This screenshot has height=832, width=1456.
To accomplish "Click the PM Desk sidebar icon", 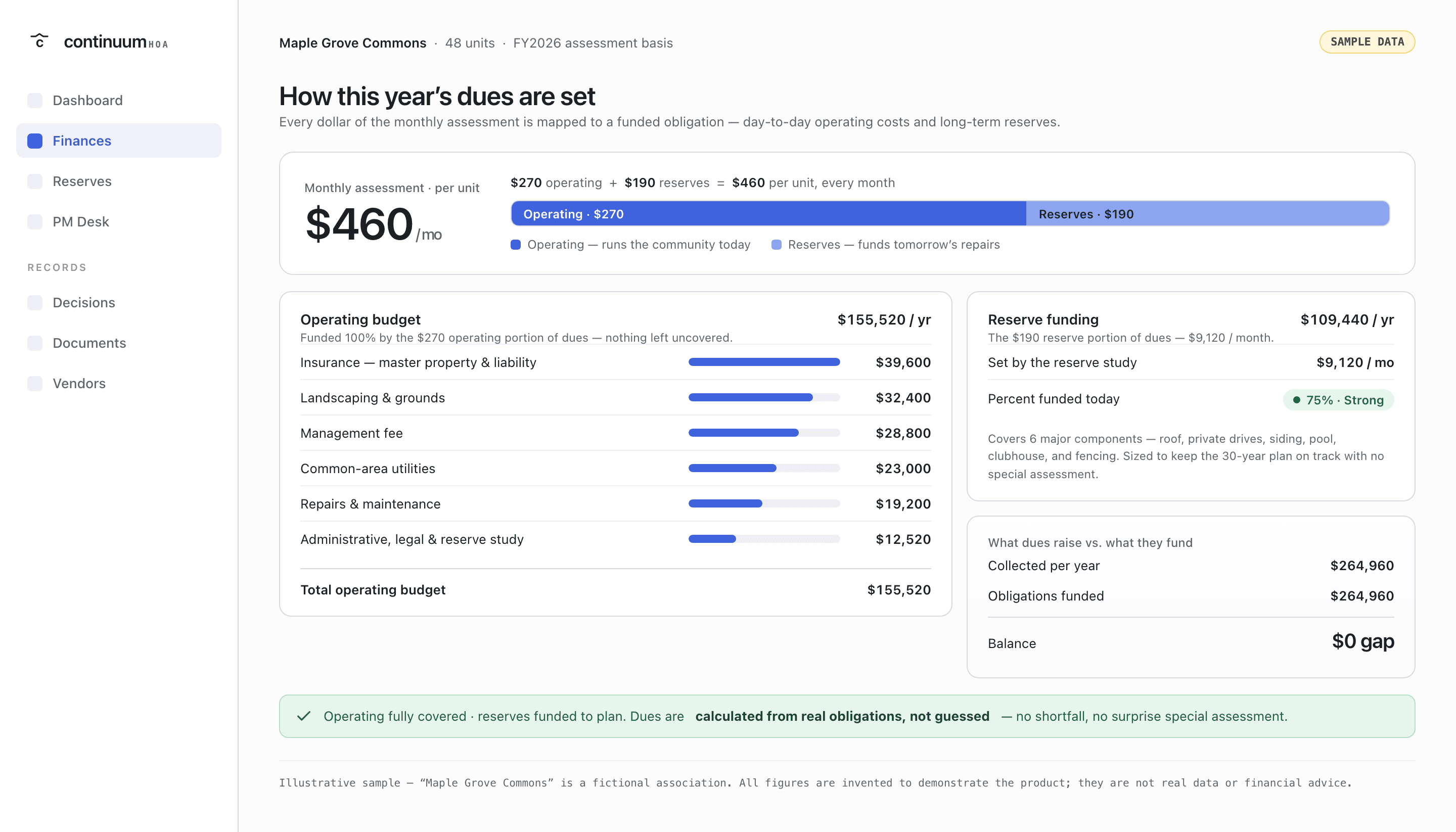I will pos(35,222).
